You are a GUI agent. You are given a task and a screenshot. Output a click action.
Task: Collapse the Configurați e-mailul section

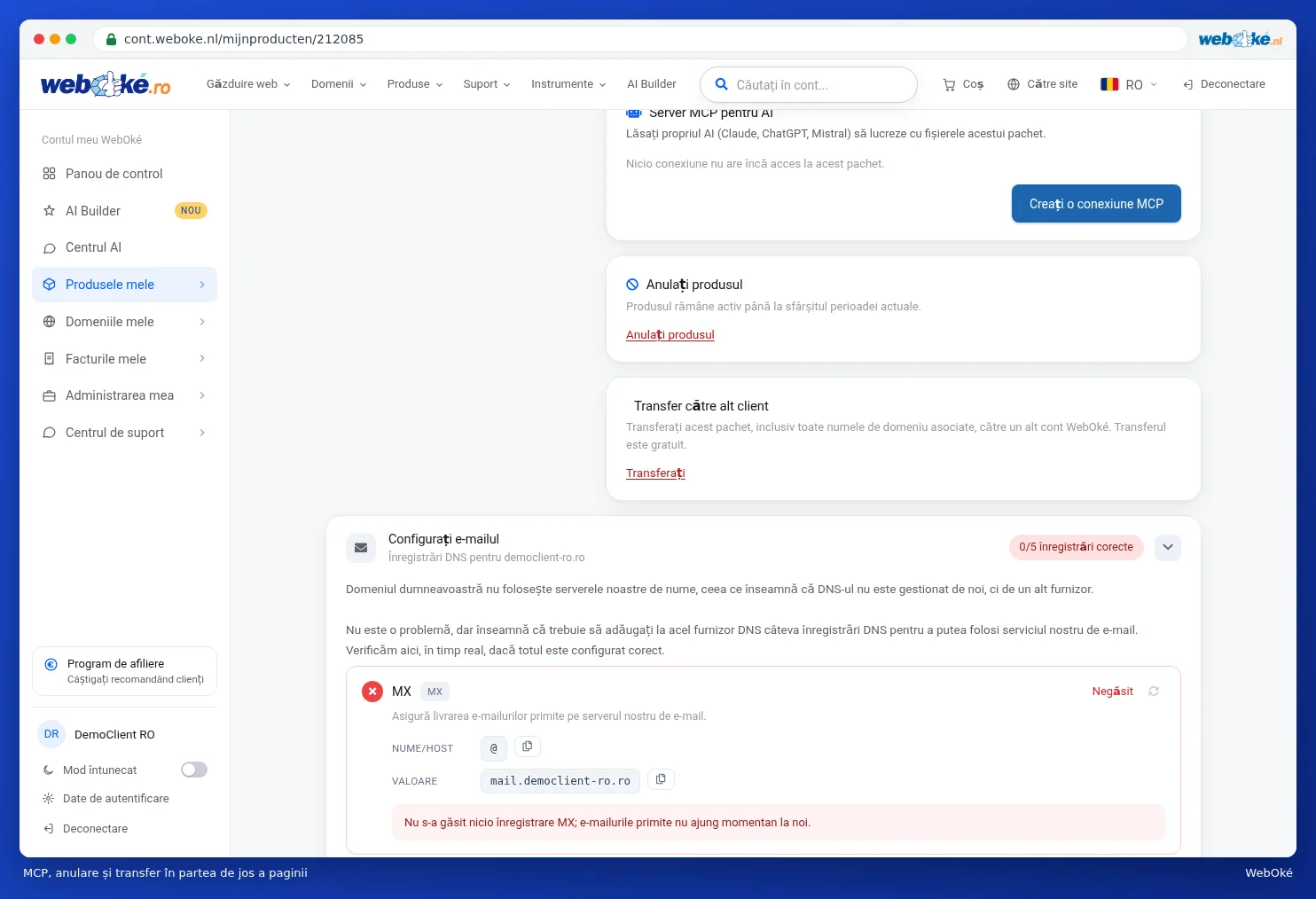point(1168,547)
